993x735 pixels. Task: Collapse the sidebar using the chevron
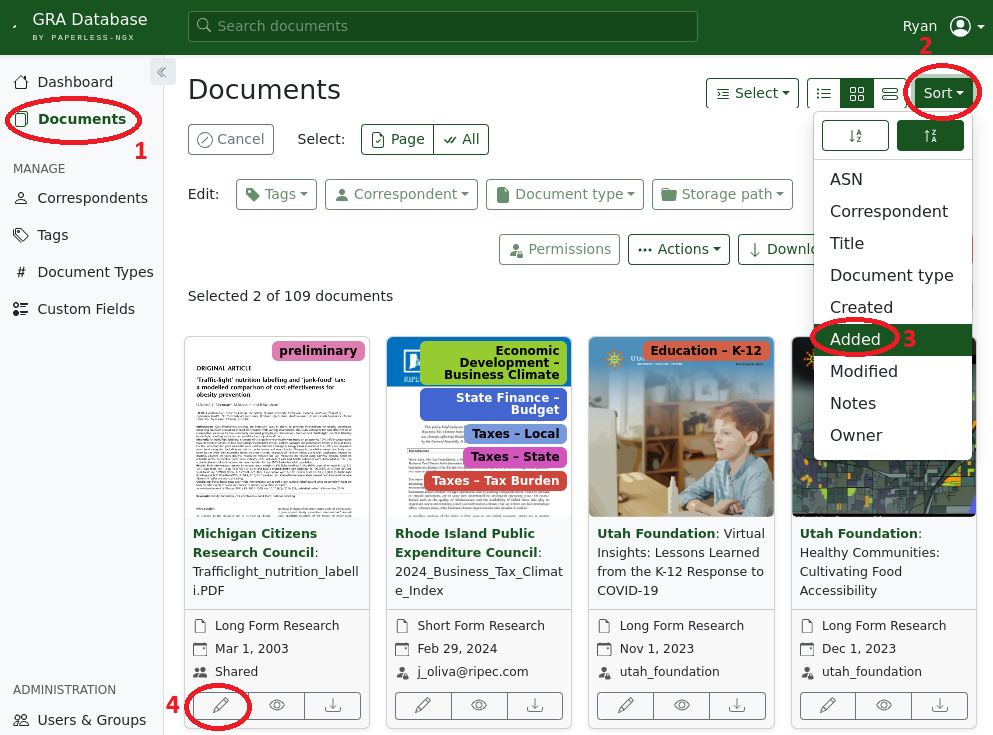(162, 71)
